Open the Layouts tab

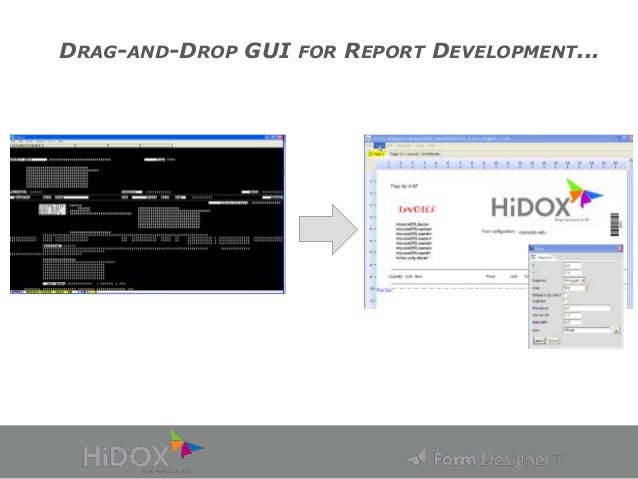tap(413, 154)
